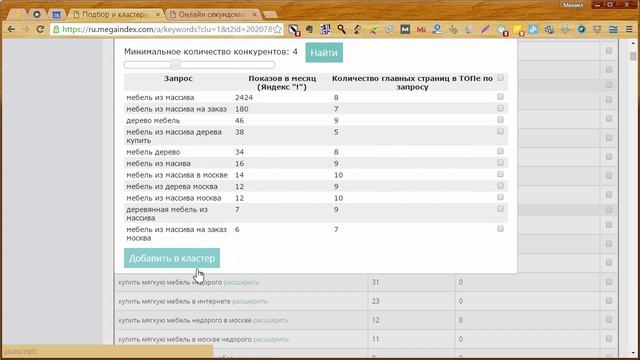
Task: Open the pinned tab with play icon
Action: 37,14
